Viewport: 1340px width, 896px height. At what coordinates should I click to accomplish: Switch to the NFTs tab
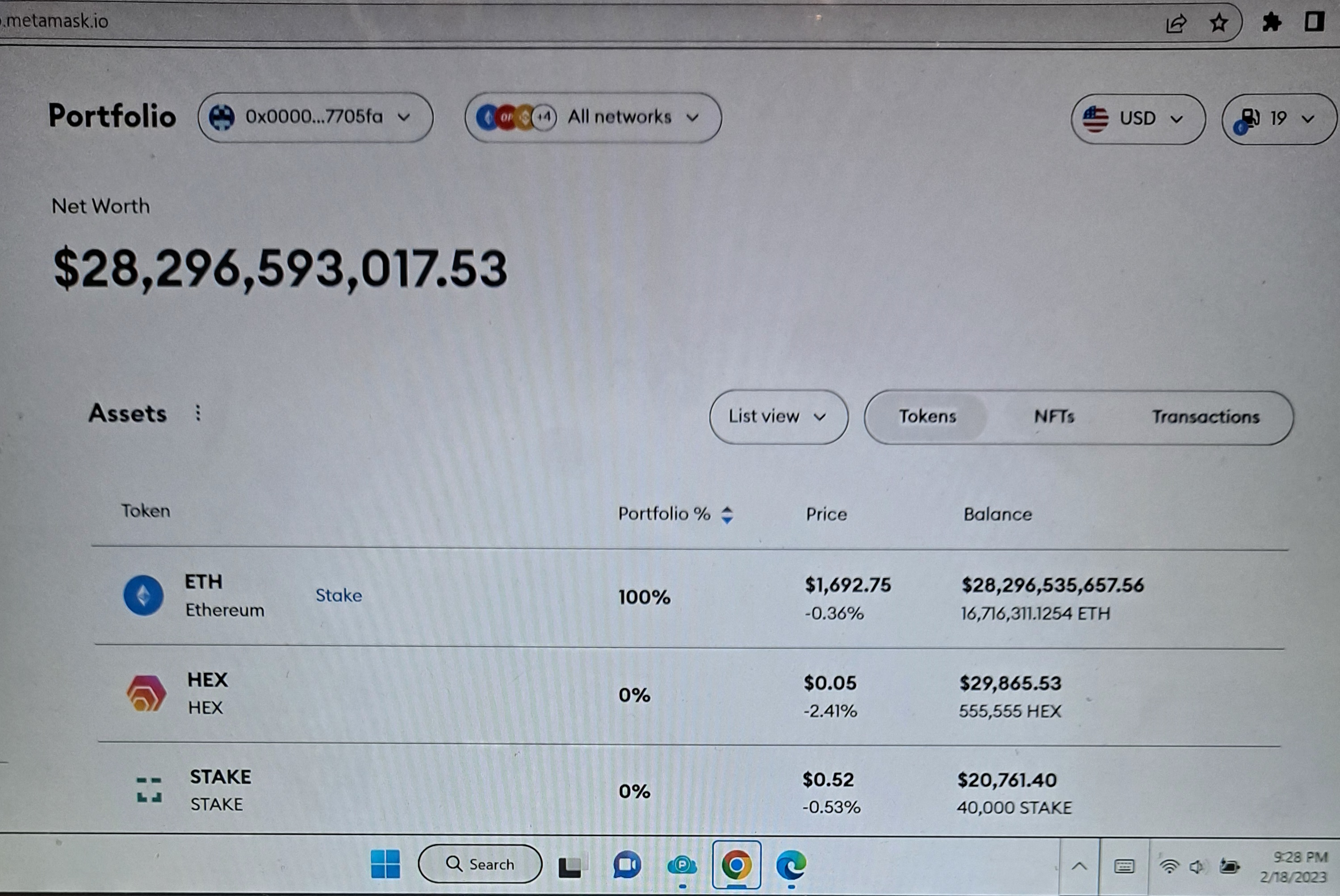pos(1054,417)
